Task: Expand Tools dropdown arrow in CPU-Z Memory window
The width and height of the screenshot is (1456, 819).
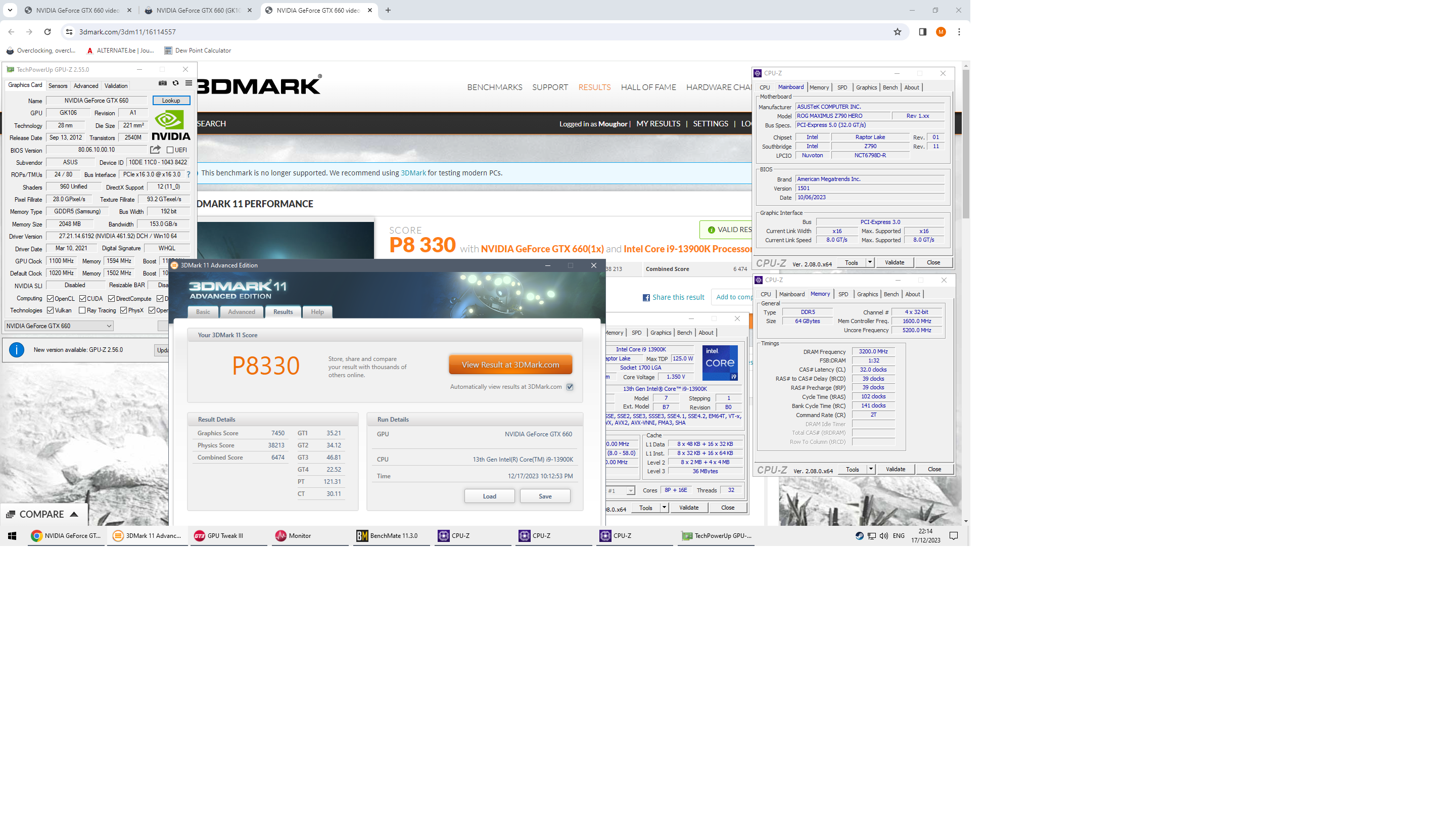Action: point(871,469)
